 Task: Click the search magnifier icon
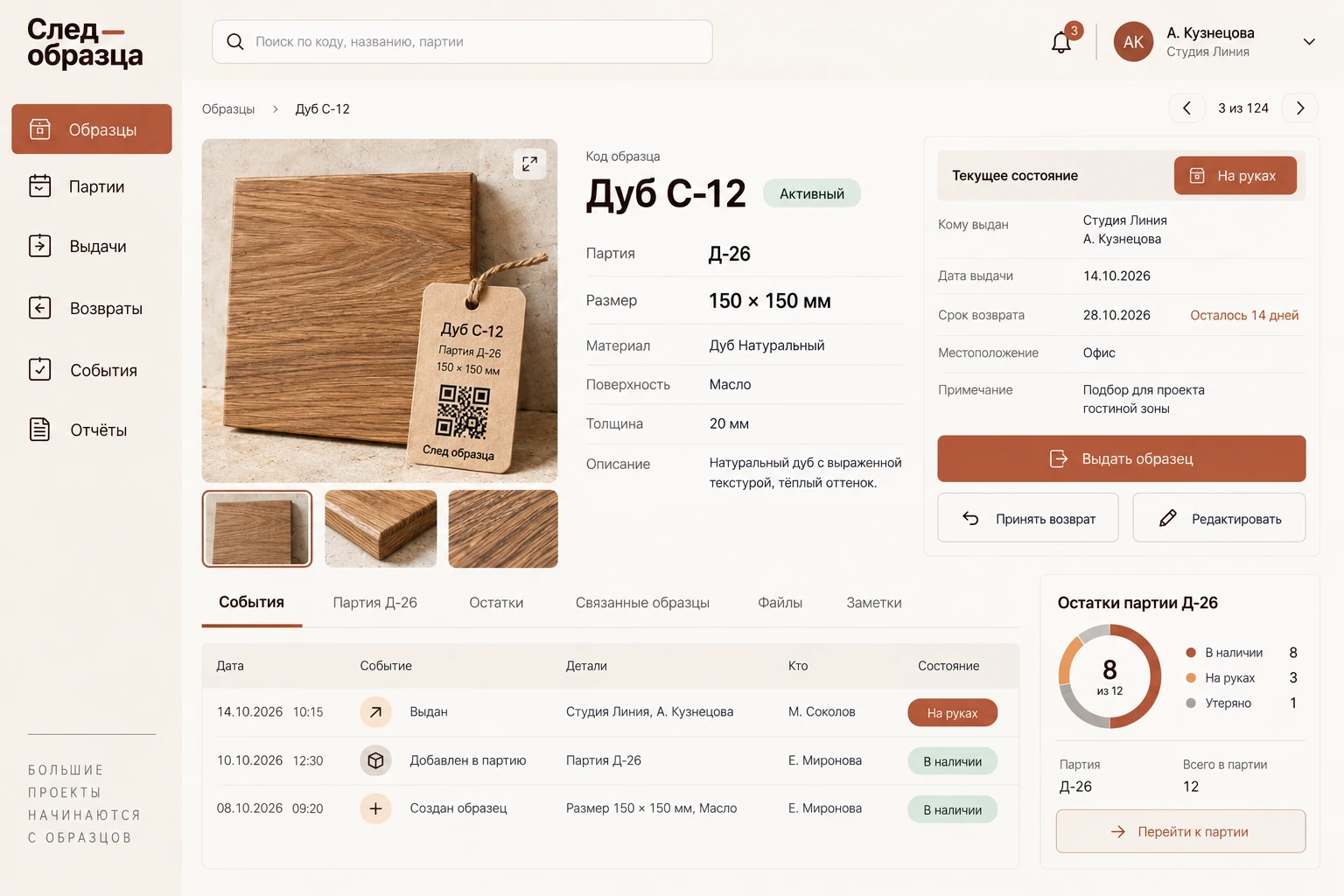click(x=234, y=41)
